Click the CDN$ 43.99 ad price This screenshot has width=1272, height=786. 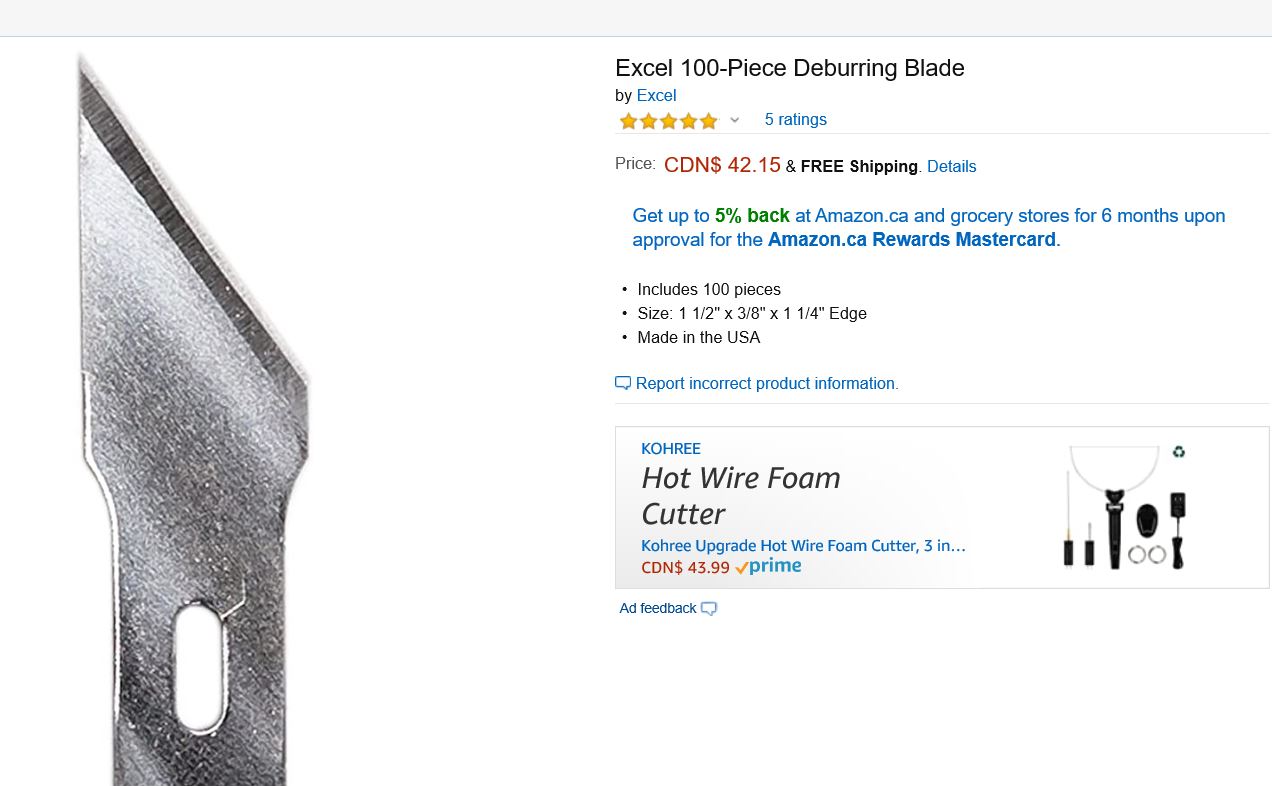coord(685,567)
